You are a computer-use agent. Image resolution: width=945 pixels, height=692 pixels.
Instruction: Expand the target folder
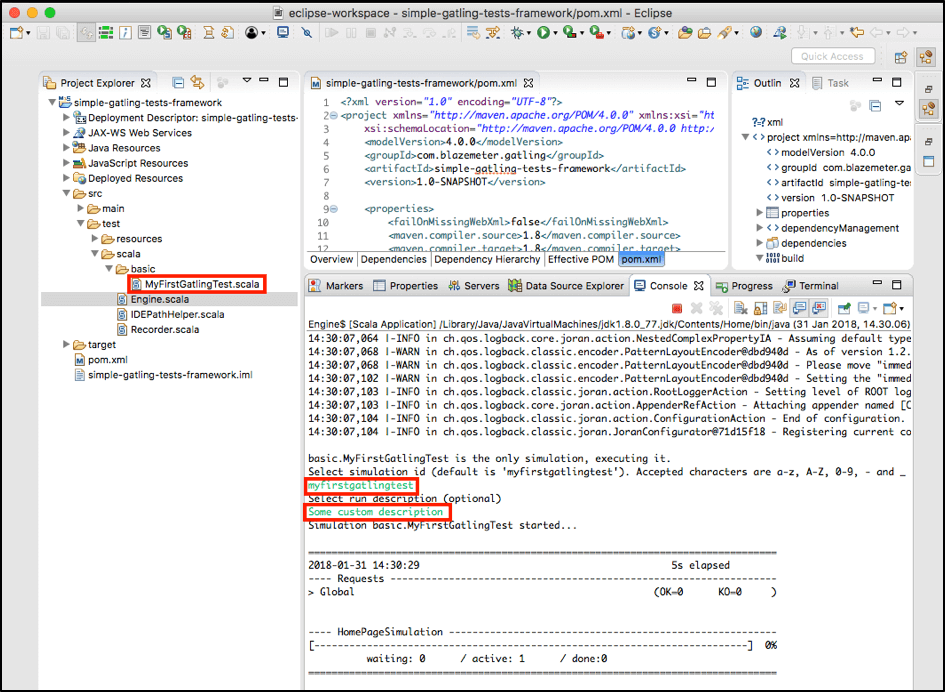(x=66, y=345)
